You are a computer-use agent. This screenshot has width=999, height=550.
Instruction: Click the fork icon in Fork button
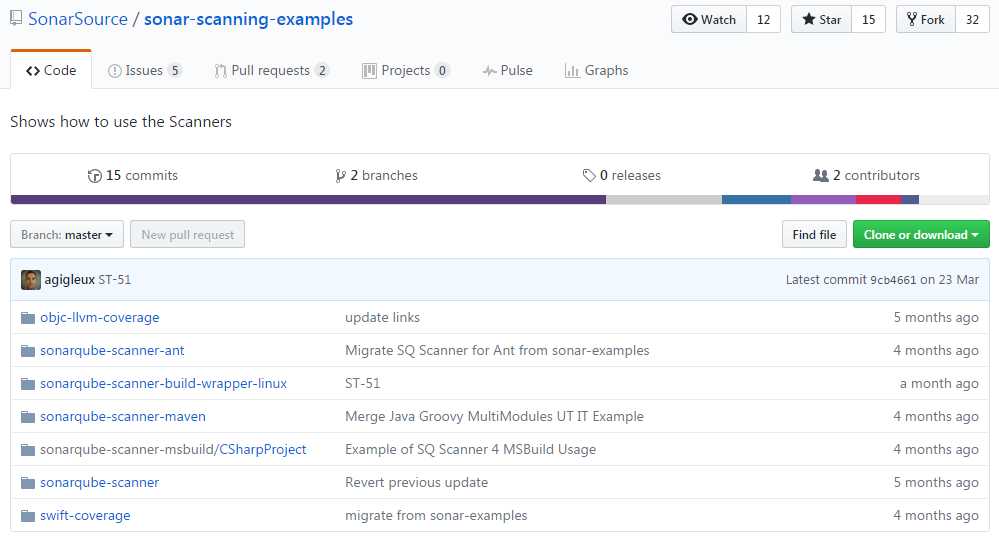click(x=912, y=19)
